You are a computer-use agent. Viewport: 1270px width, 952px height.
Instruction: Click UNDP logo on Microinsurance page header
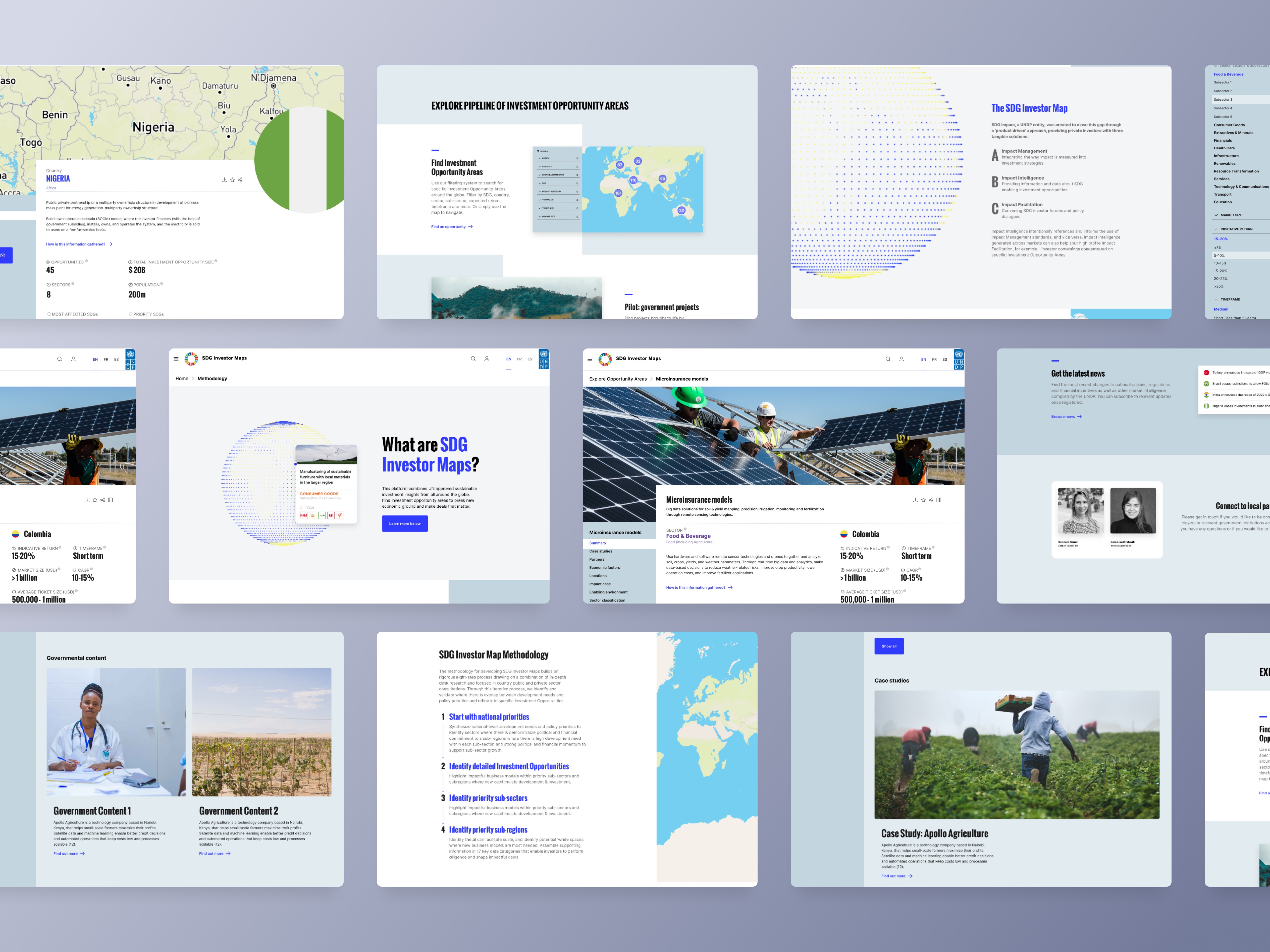click(x=958, y=359)
